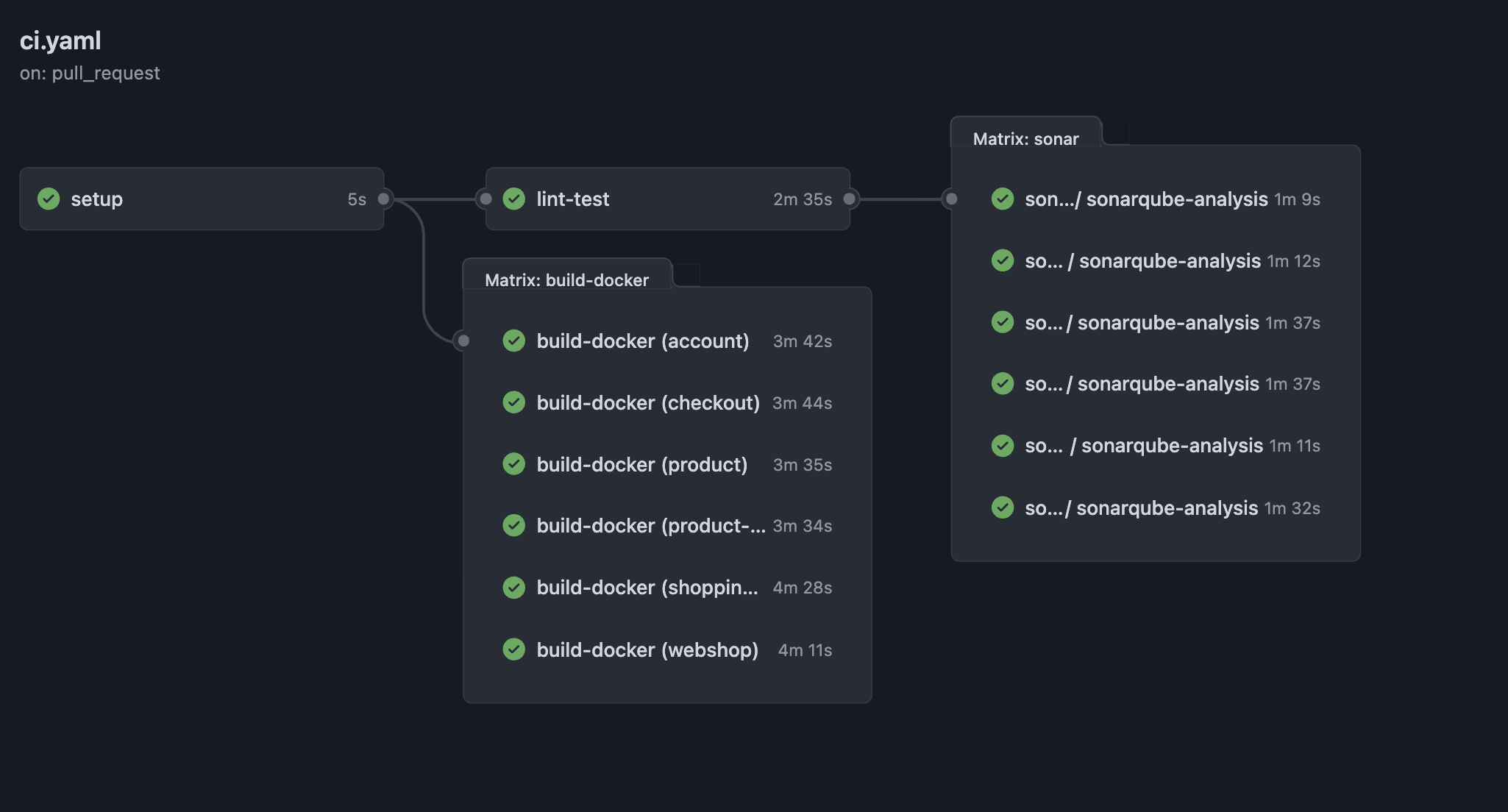Click build-docker (webshop) green check icon
This screenshot has width=1508, height=812.
(x=513, y=649)
